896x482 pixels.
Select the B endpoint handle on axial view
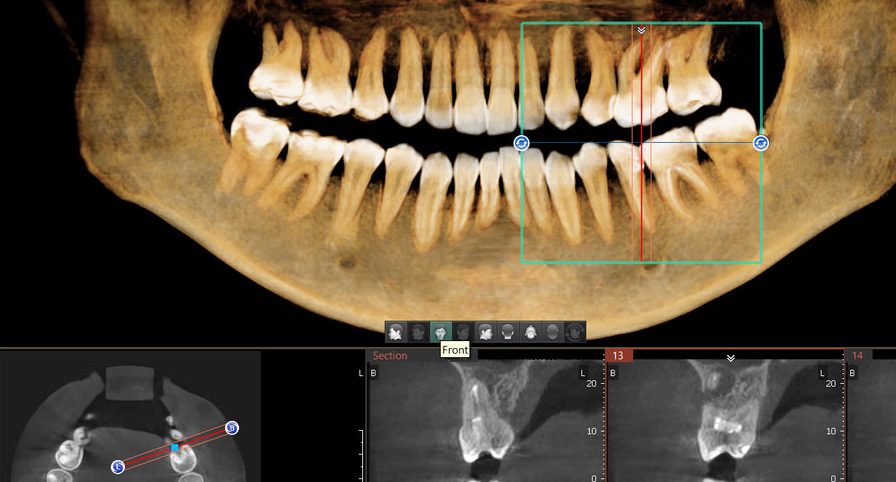click(x=231, y=428)
